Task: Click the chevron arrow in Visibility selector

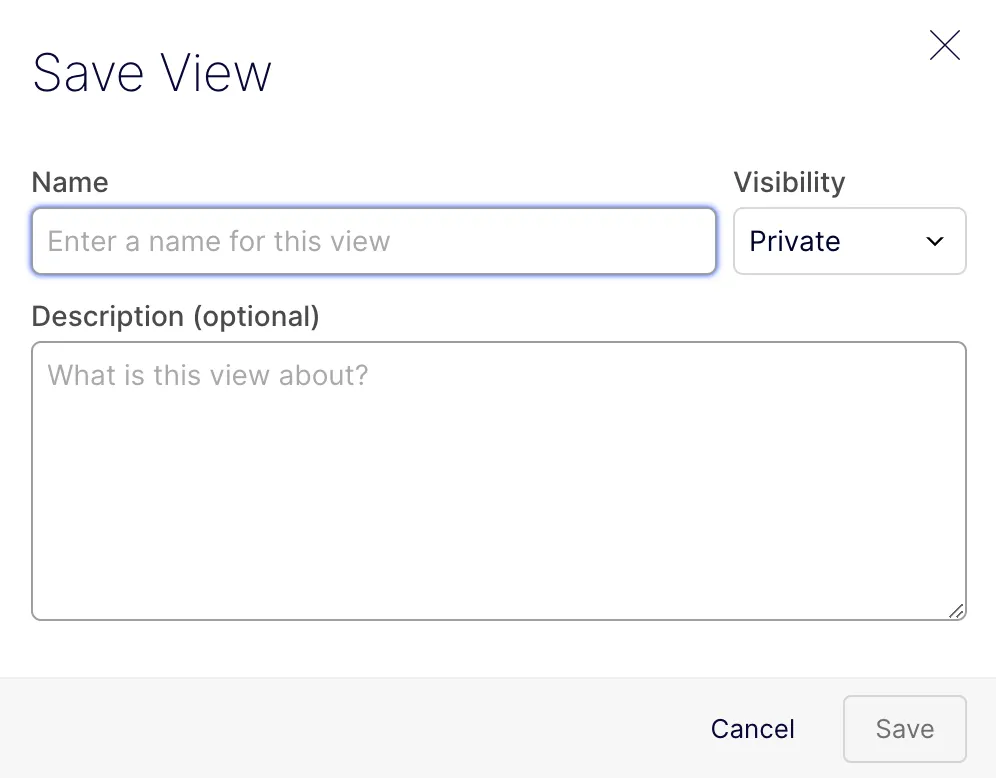Action: click(x=934, y=241)
